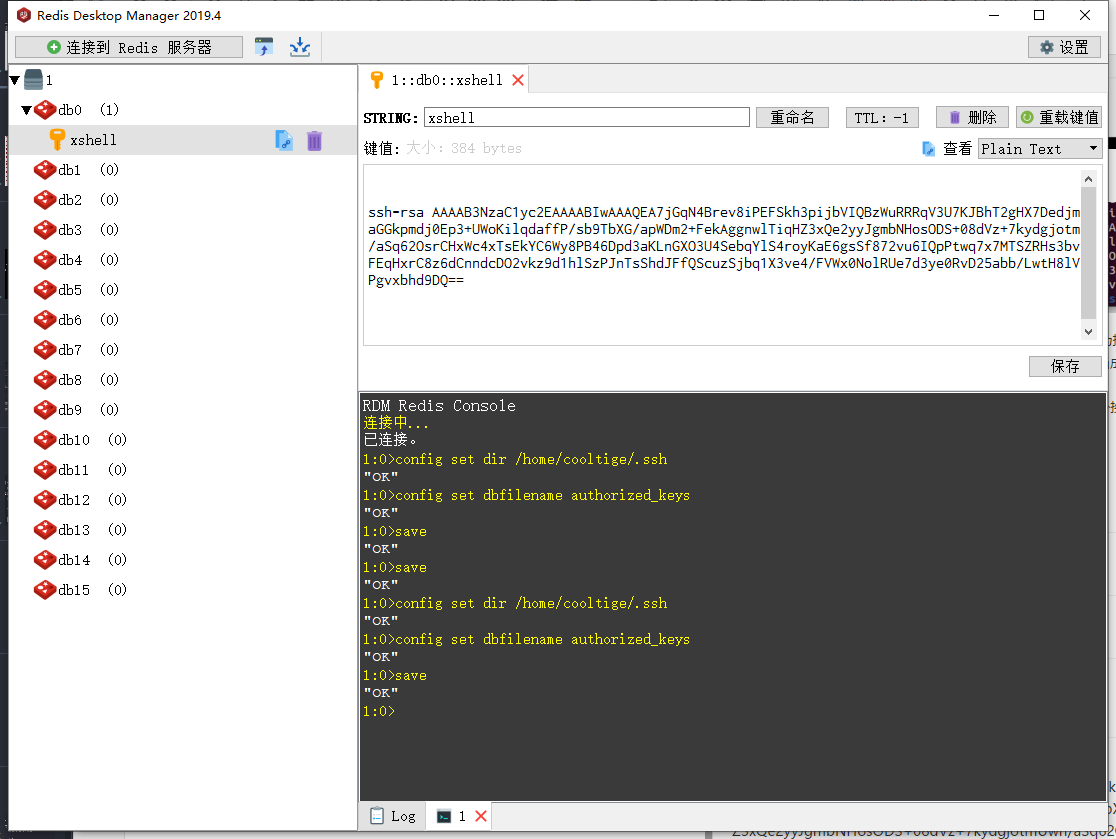The width and height of the screenshot is (1116, 839).
Task: Click the value editor scrollbar thumb
Action: coord(1088,253)
